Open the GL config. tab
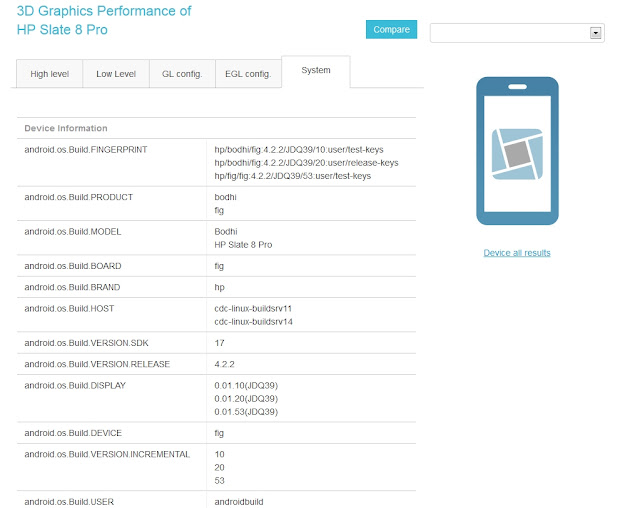Screen dimensions: 640x508 coord(182,74)
